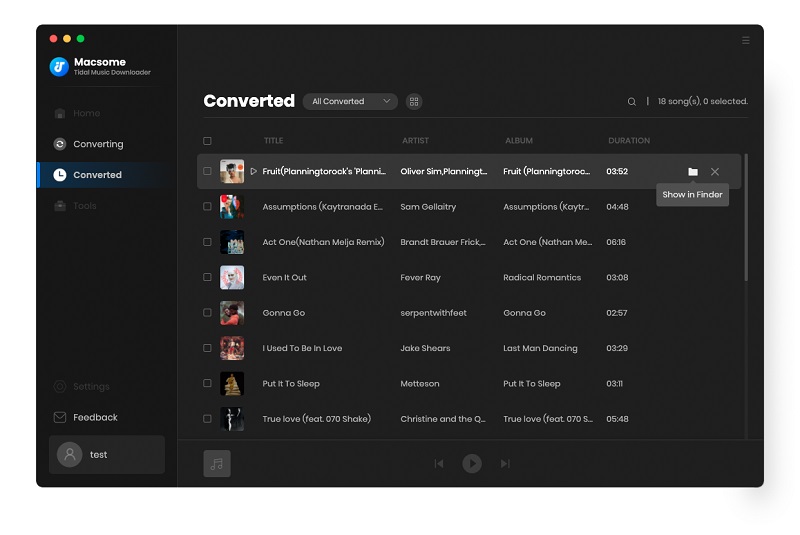This screenshot has height=535, width=800.
Task: Open the hamburger menu icon
Action: pyautogui.click(x=745, y=40)
